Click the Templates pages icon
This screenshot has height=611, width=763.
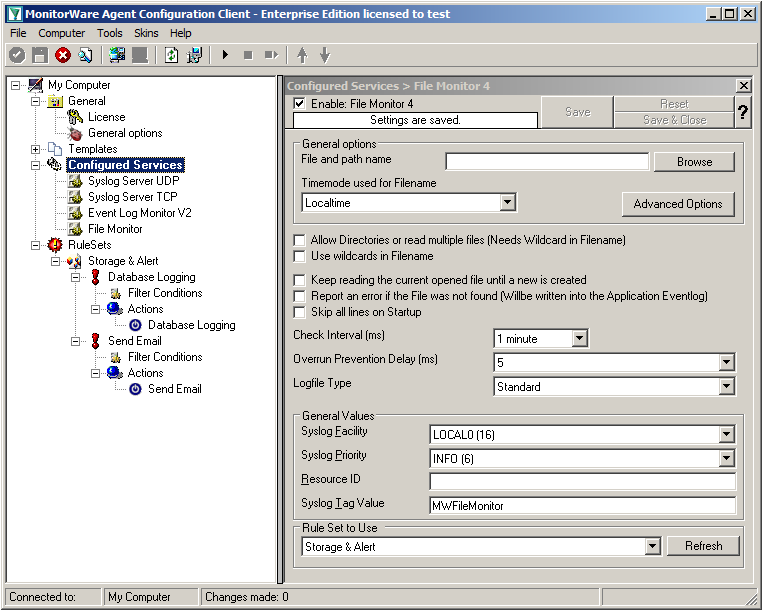55,149
